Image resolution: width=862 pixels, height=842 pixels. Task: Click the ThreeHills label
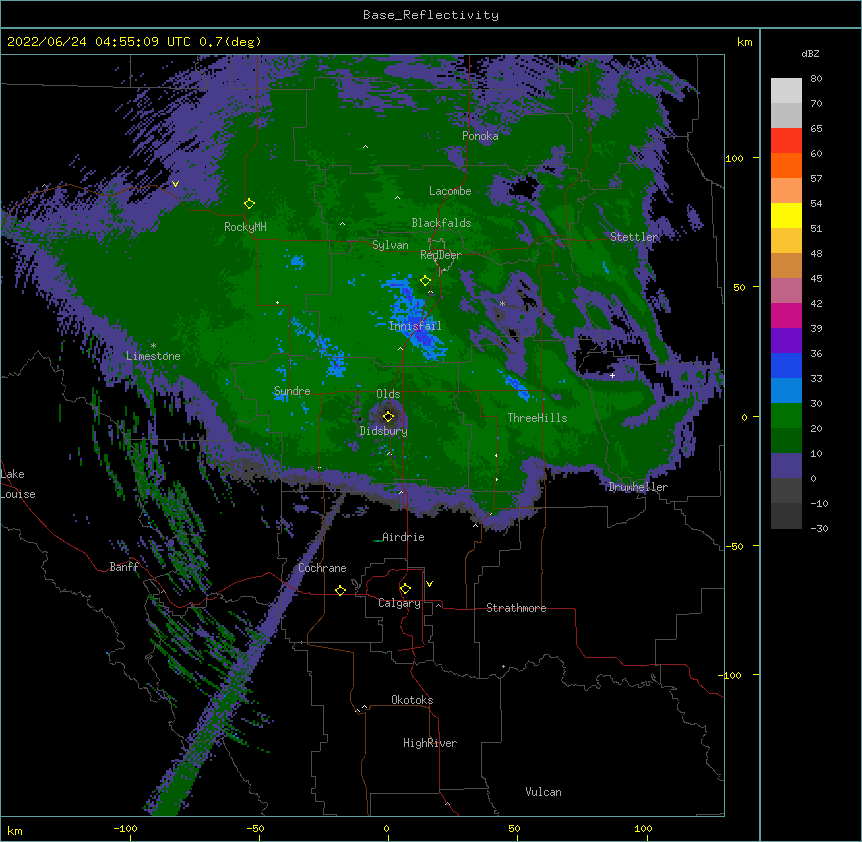point(537,418)
